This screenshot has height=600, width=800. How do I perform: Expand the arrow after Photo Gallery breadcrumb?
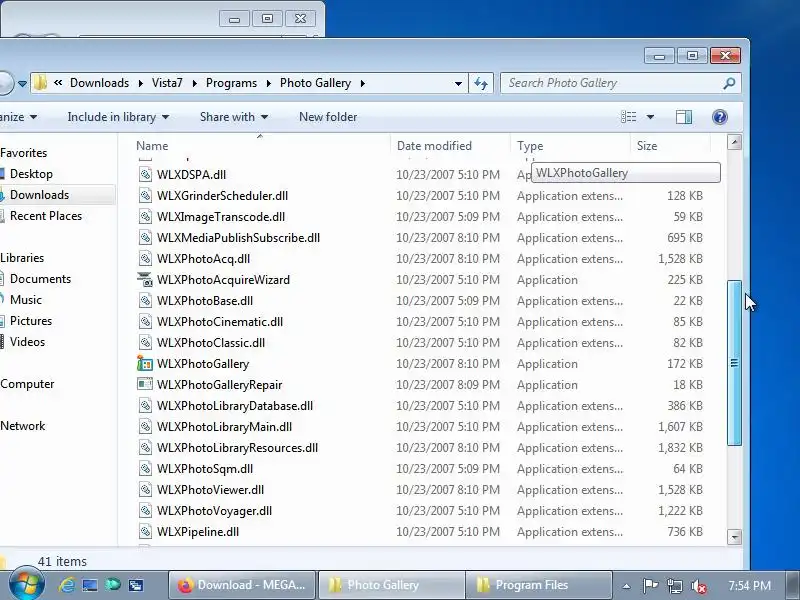point(362,83)
